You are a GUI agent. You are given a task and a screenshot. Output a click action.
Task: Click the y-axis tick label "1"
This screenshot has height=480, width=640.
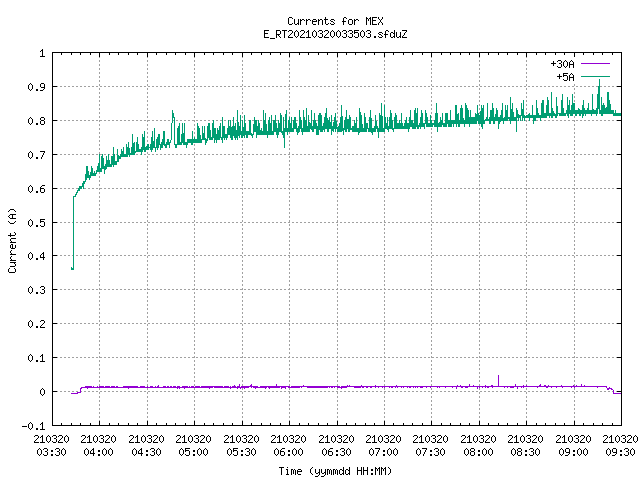tap(42, 53)
